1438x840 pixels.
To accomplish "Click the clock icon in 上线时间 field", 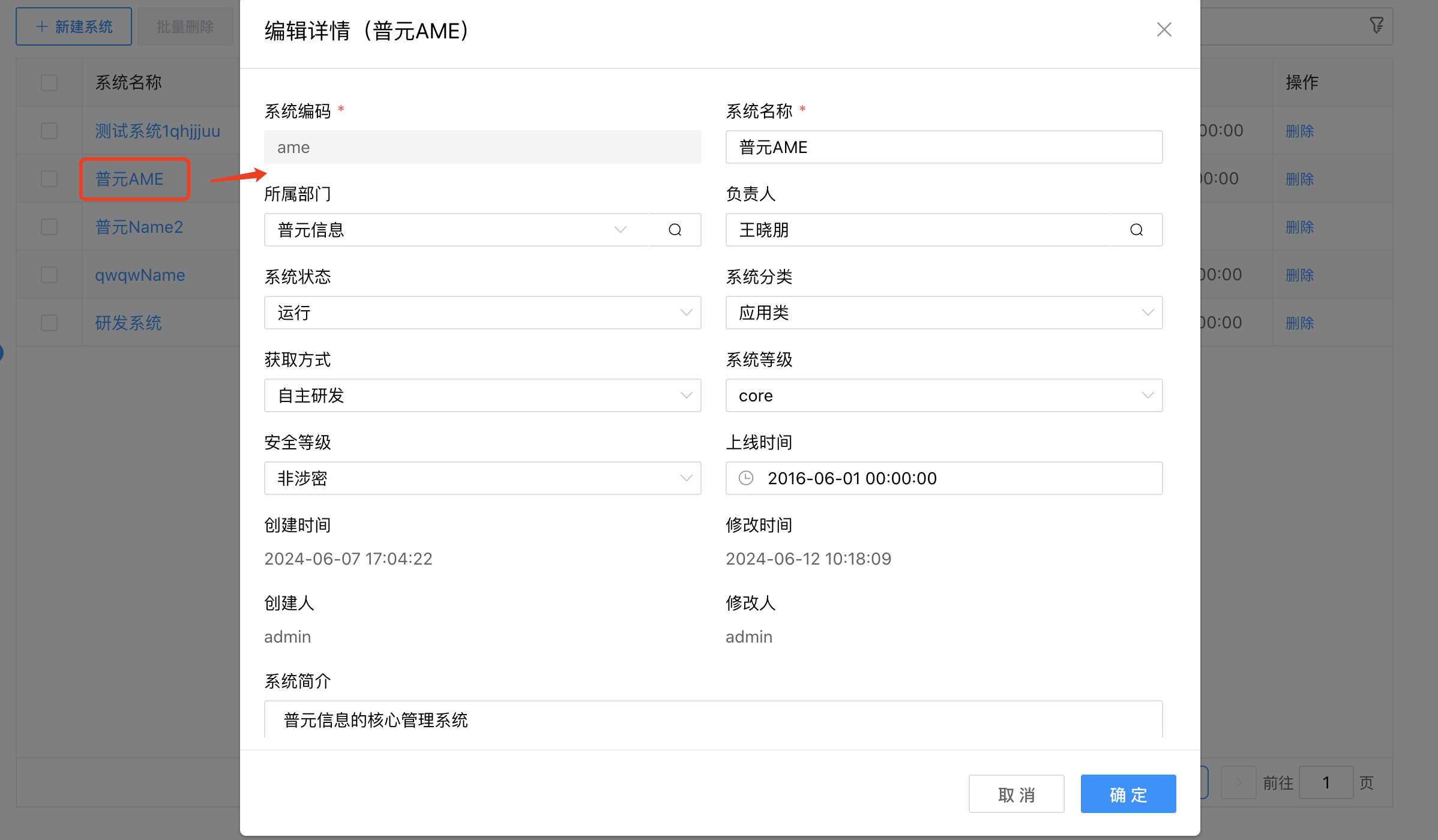I will (745, 478).
